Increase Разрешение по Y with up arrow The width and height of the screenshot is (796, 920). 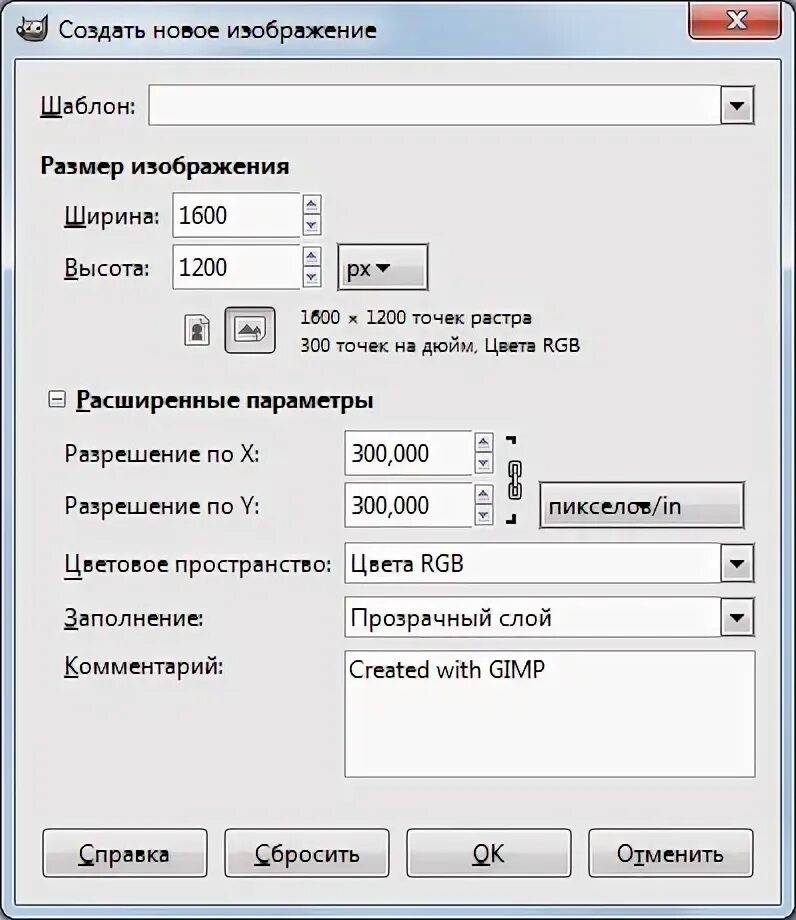pos(483,495)
